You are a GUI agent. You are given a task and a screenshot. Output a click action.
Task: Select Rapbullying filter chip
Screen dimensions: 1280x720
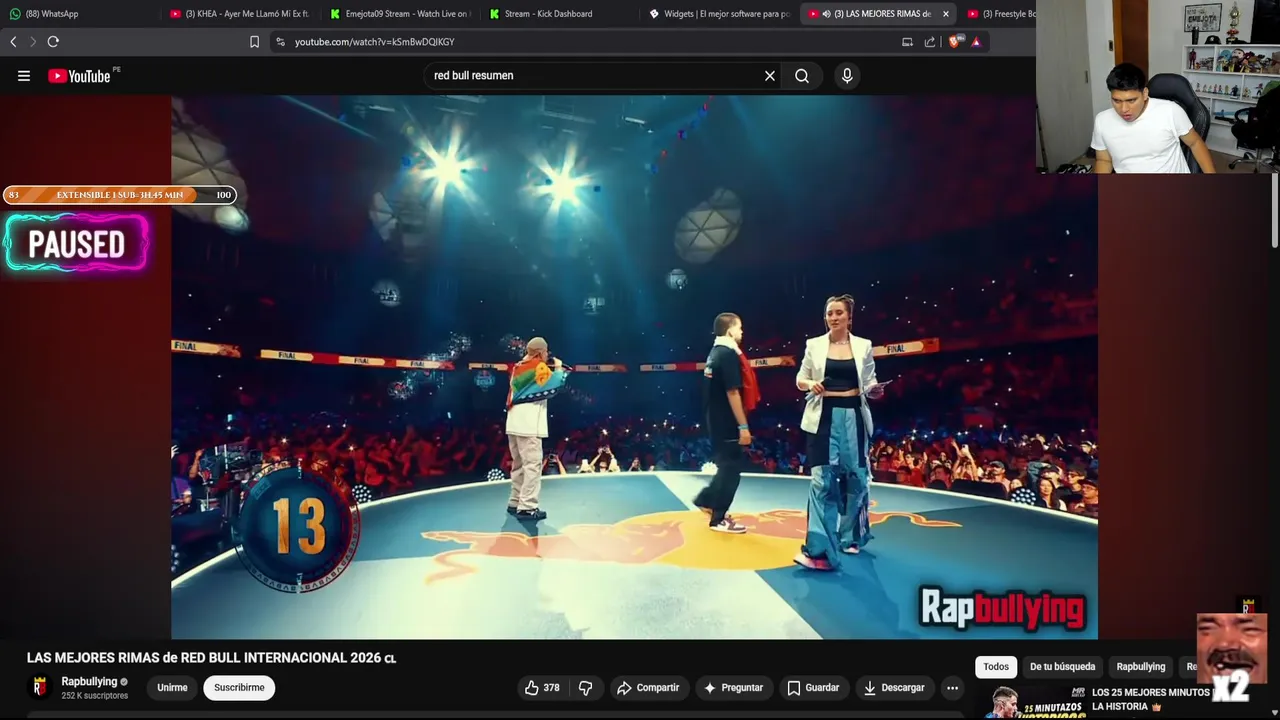pyautogui.click(x=1141, y=667)
